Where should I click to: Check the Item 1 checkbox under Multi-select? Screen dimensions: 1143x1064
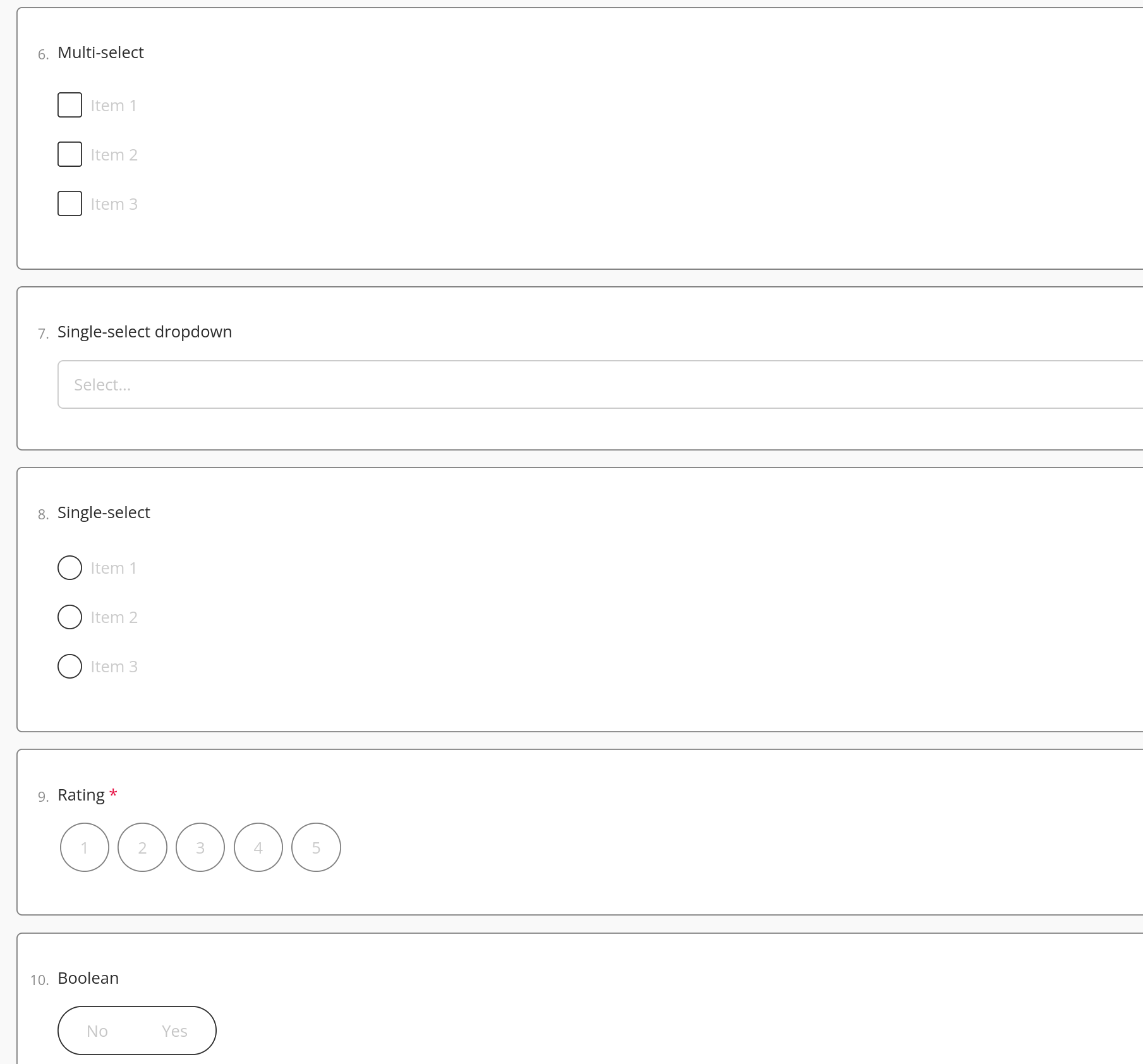pyautogui.click(x=70, y=105)
